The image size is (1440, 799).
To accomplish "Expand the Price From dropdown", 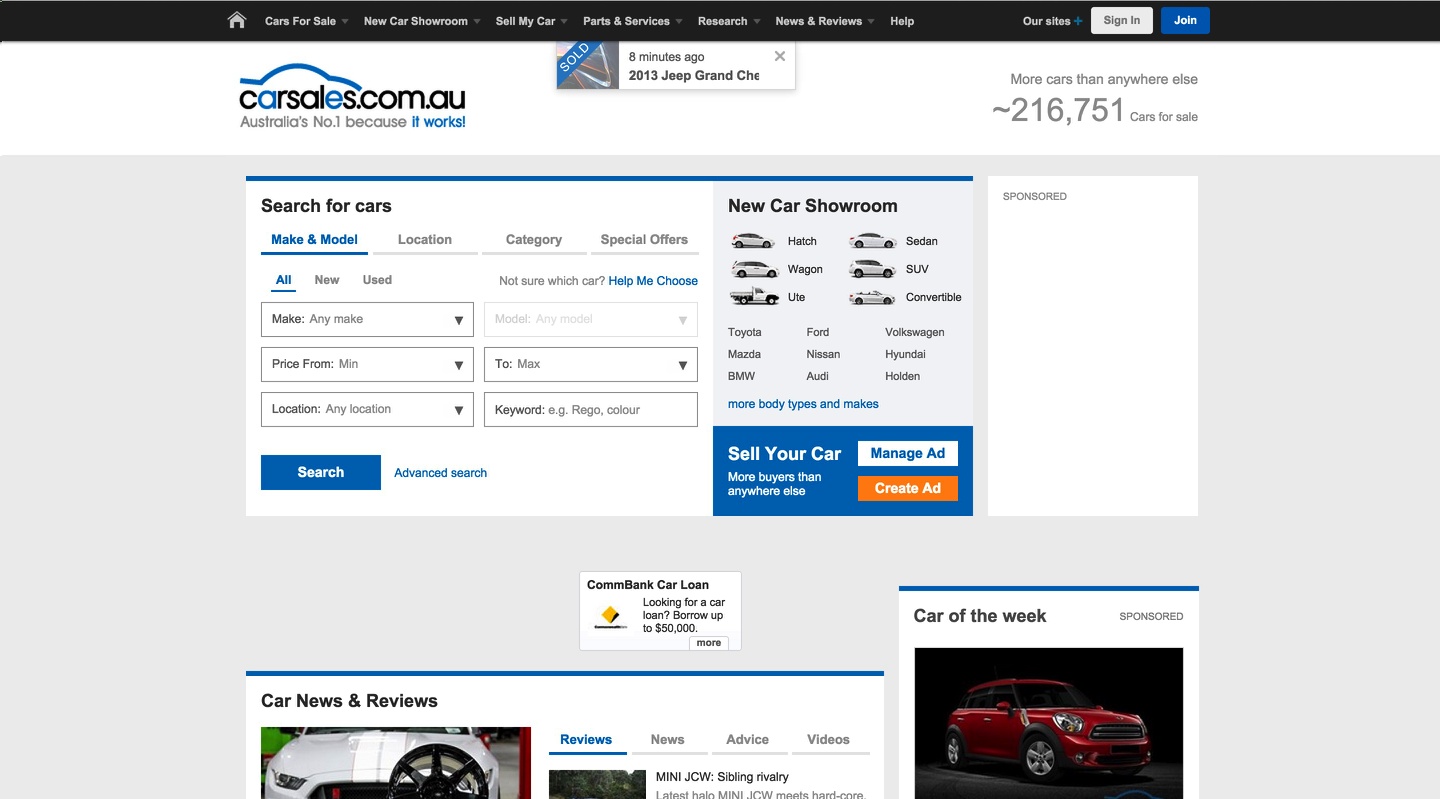I will pyautogui.click(x=367, y=364).
